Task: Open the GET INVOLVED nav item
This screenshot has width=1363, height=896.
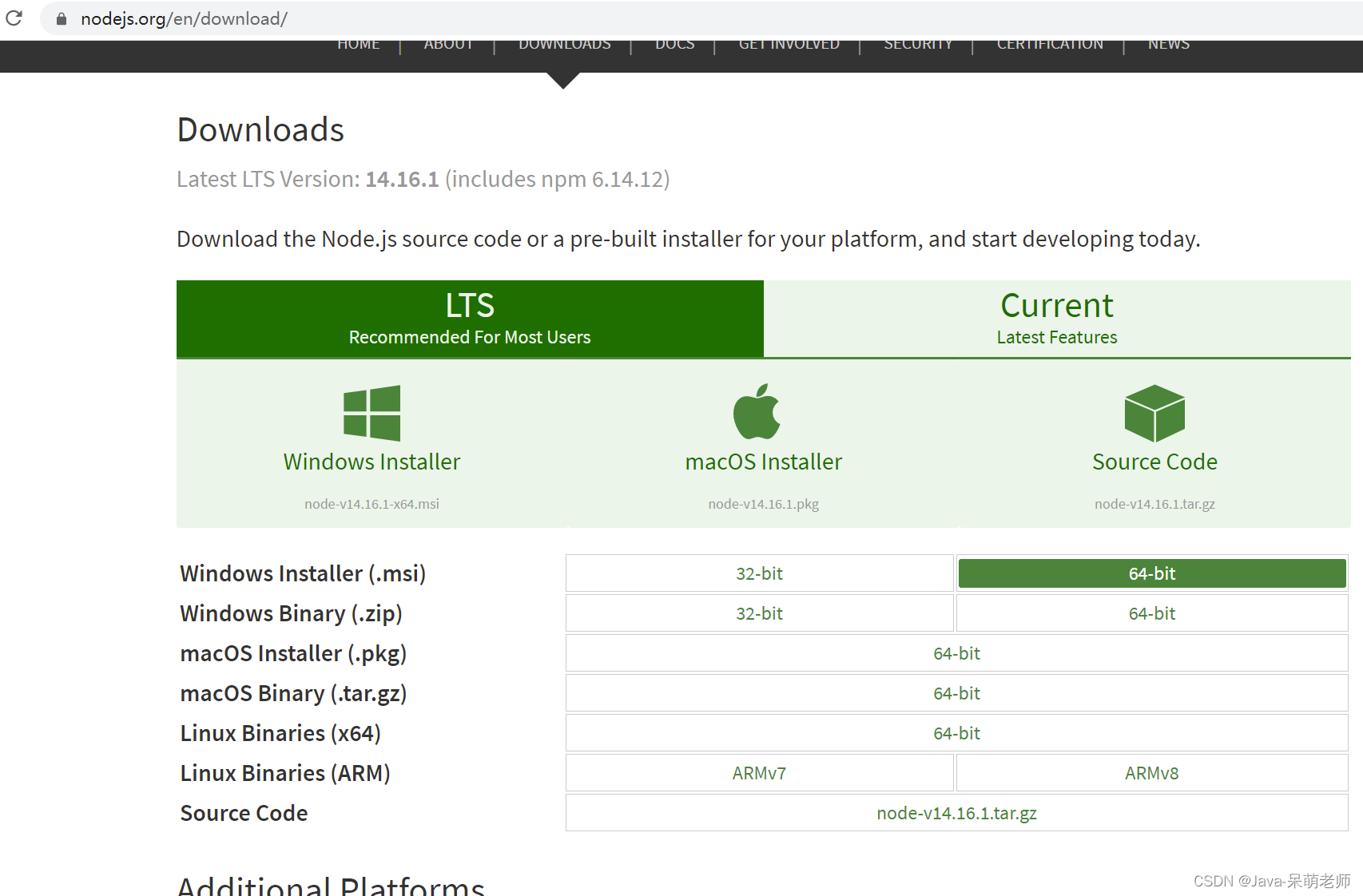Action: pyautogui.click(x=789, y=44)
